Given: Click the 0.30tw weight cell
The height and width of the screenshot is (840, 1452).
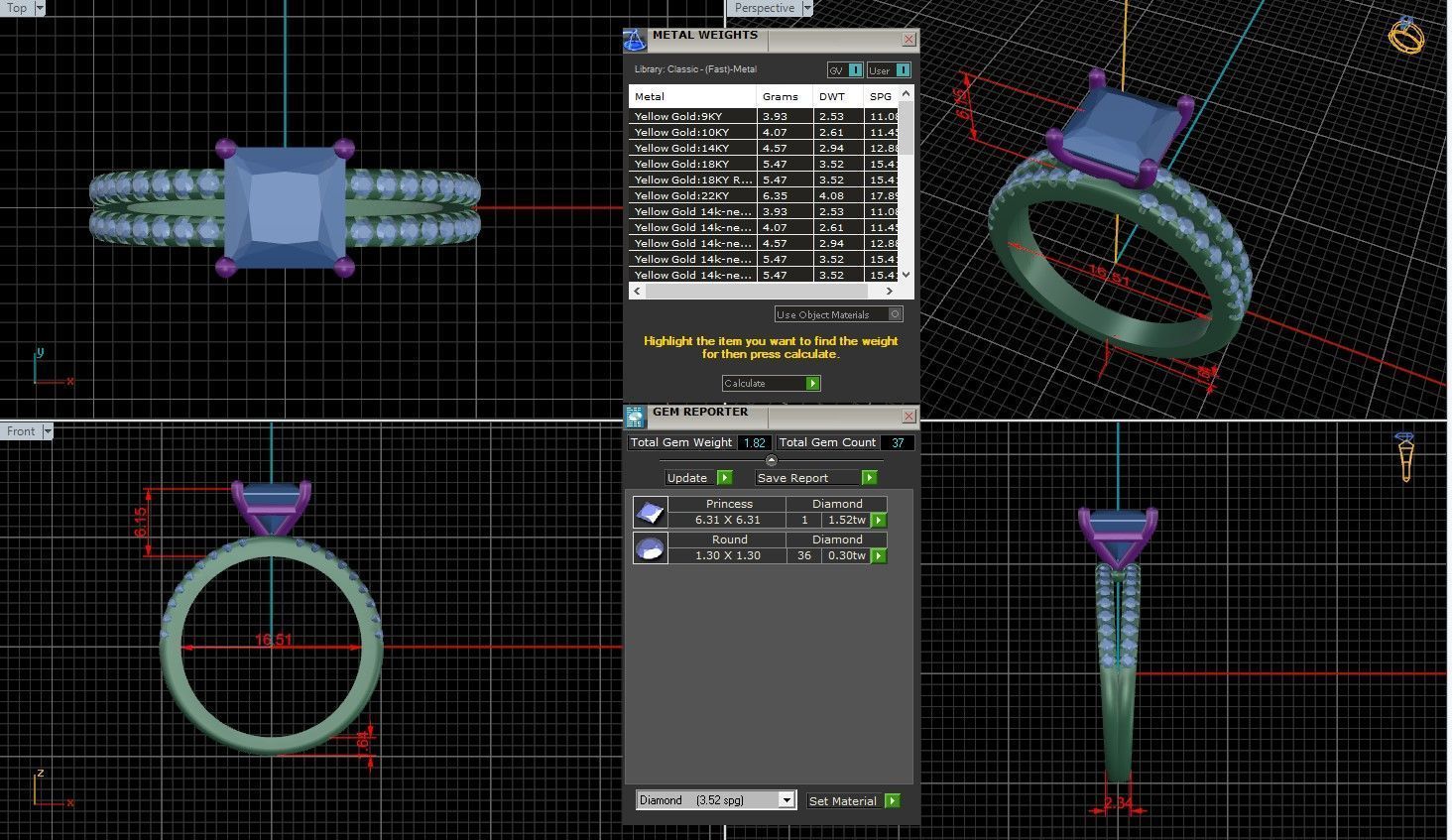Looking at the screenshot, I should [847, 555].
